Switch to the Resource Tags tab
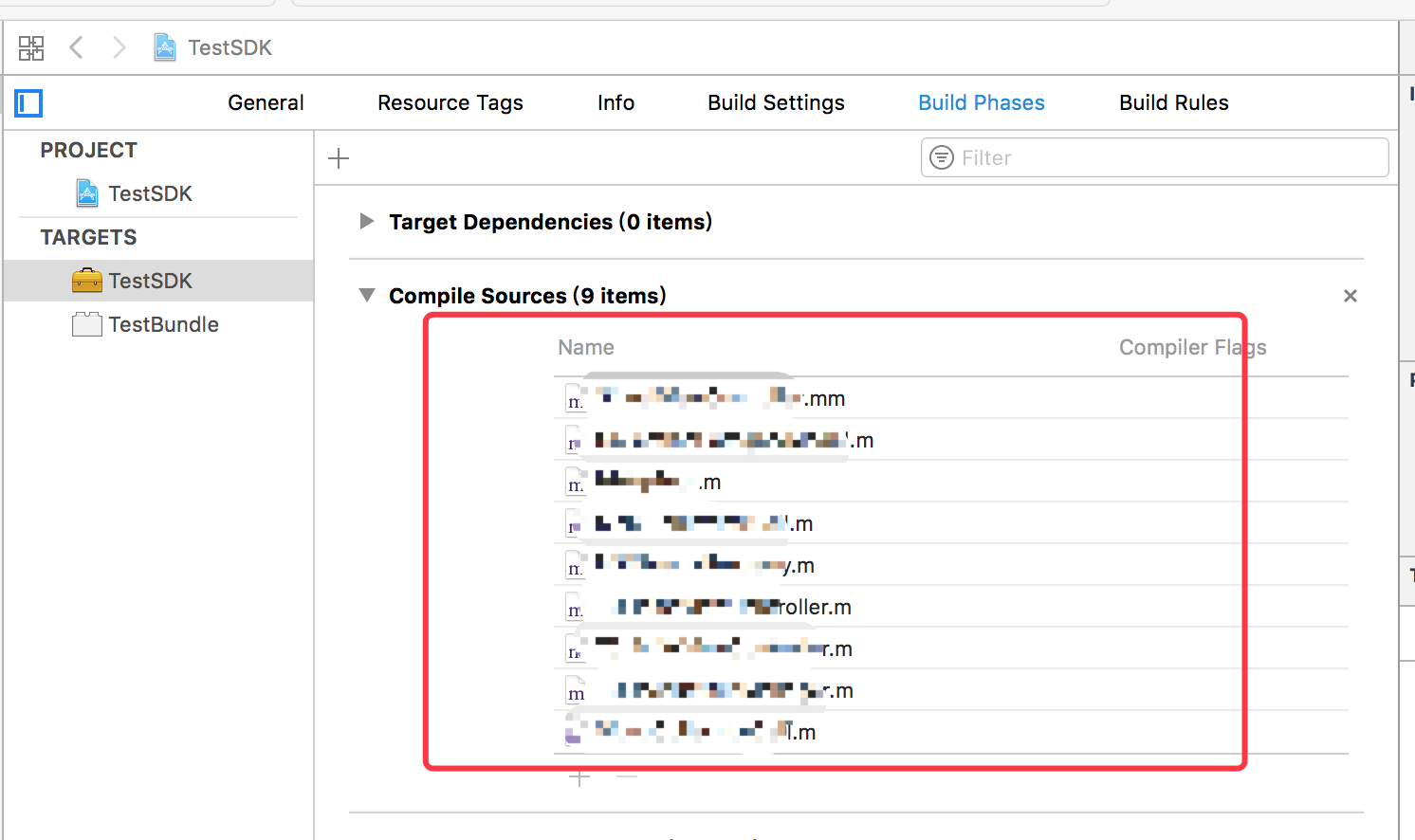Image resolution: width=1415 pixels, height=840 pixels. (450, 102)
